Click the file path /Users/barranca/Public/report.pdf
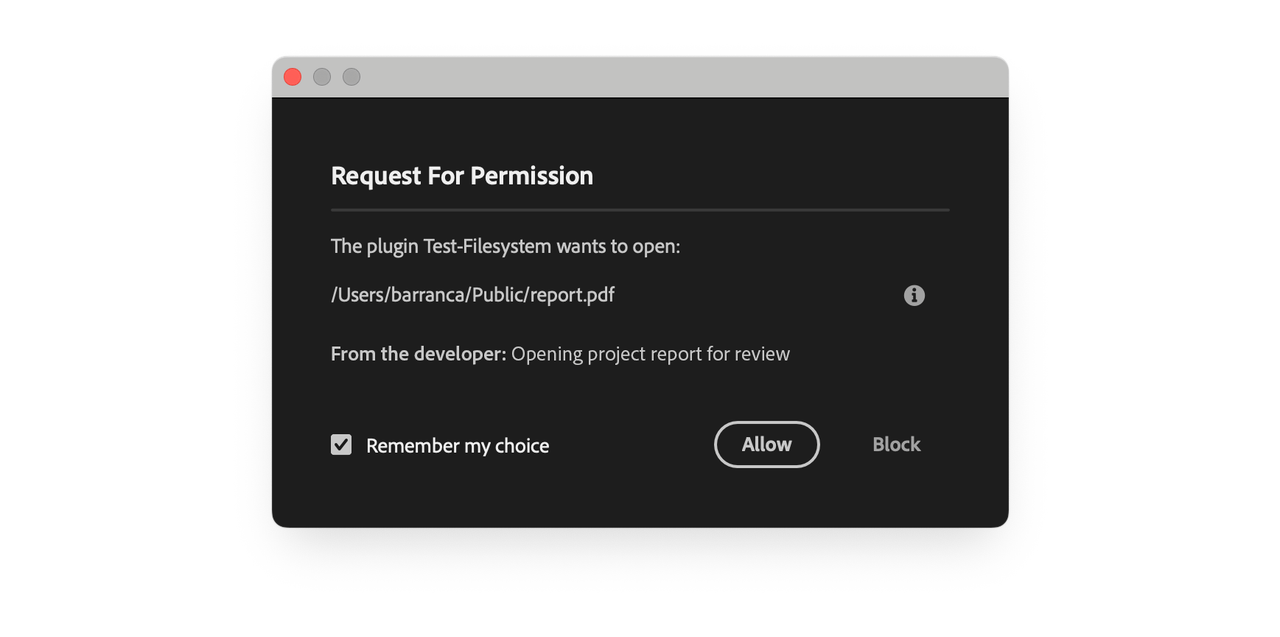Image resolution: width=1280 pixels, height=637 pixels. [x=472, y=294]
